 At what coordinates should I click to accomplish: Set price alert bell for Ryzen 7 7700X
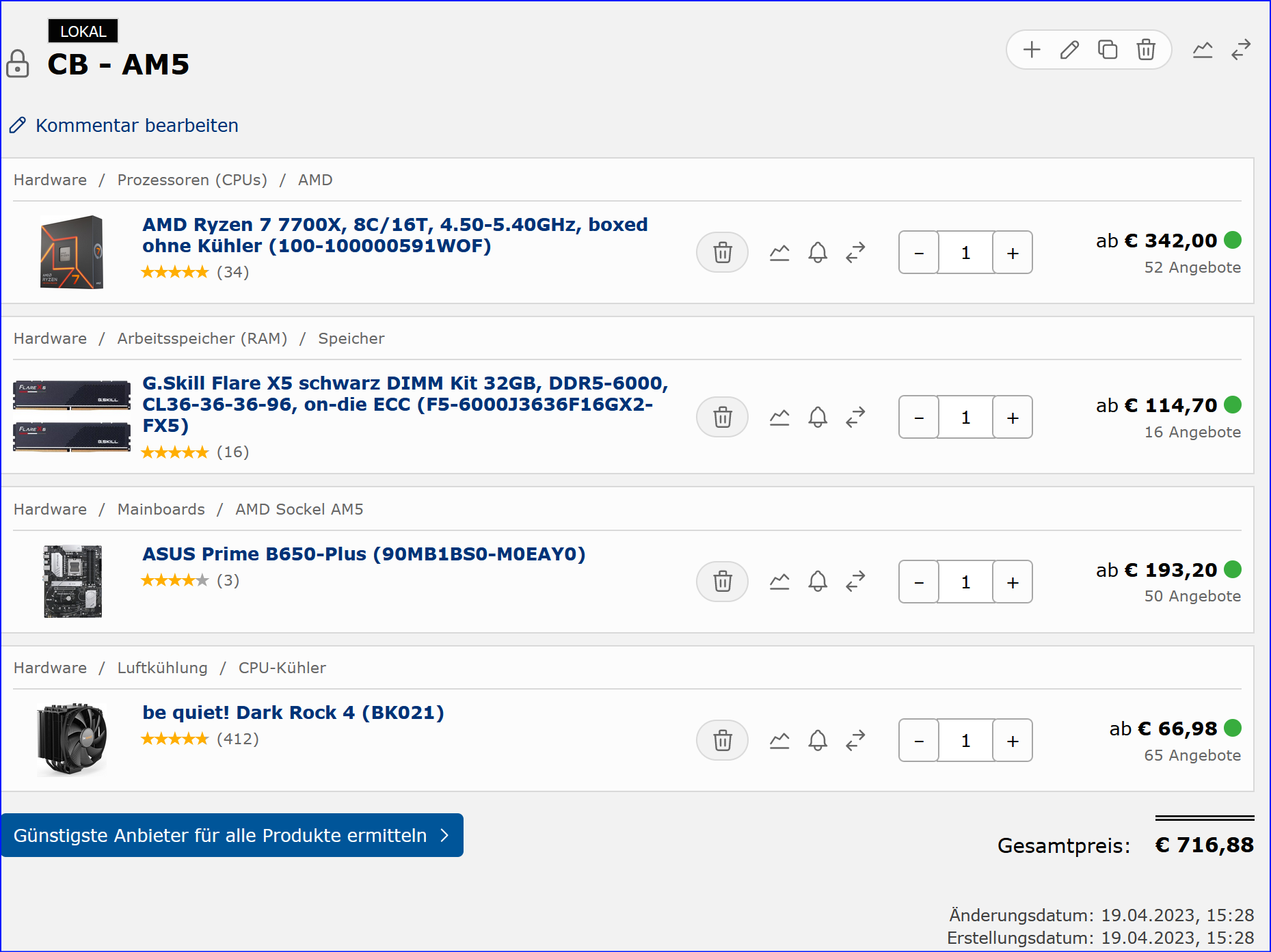[x=818, y=253]
